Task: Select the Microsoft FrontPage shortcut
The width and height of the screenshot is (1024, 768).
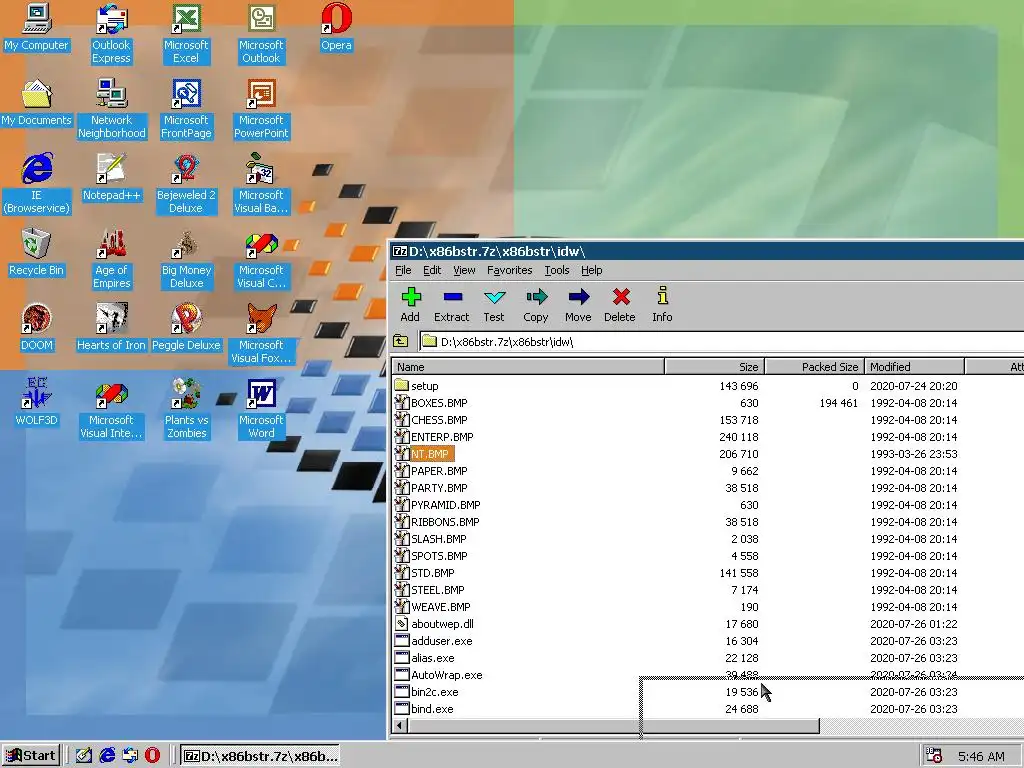Action: pos(186,108)
